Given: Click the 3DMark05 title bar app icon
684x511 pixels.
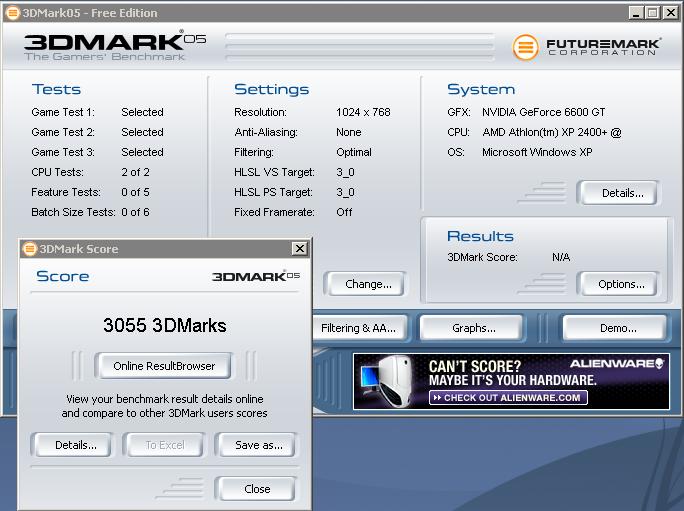Looking at the screenshot, I should tap(12, 13).
